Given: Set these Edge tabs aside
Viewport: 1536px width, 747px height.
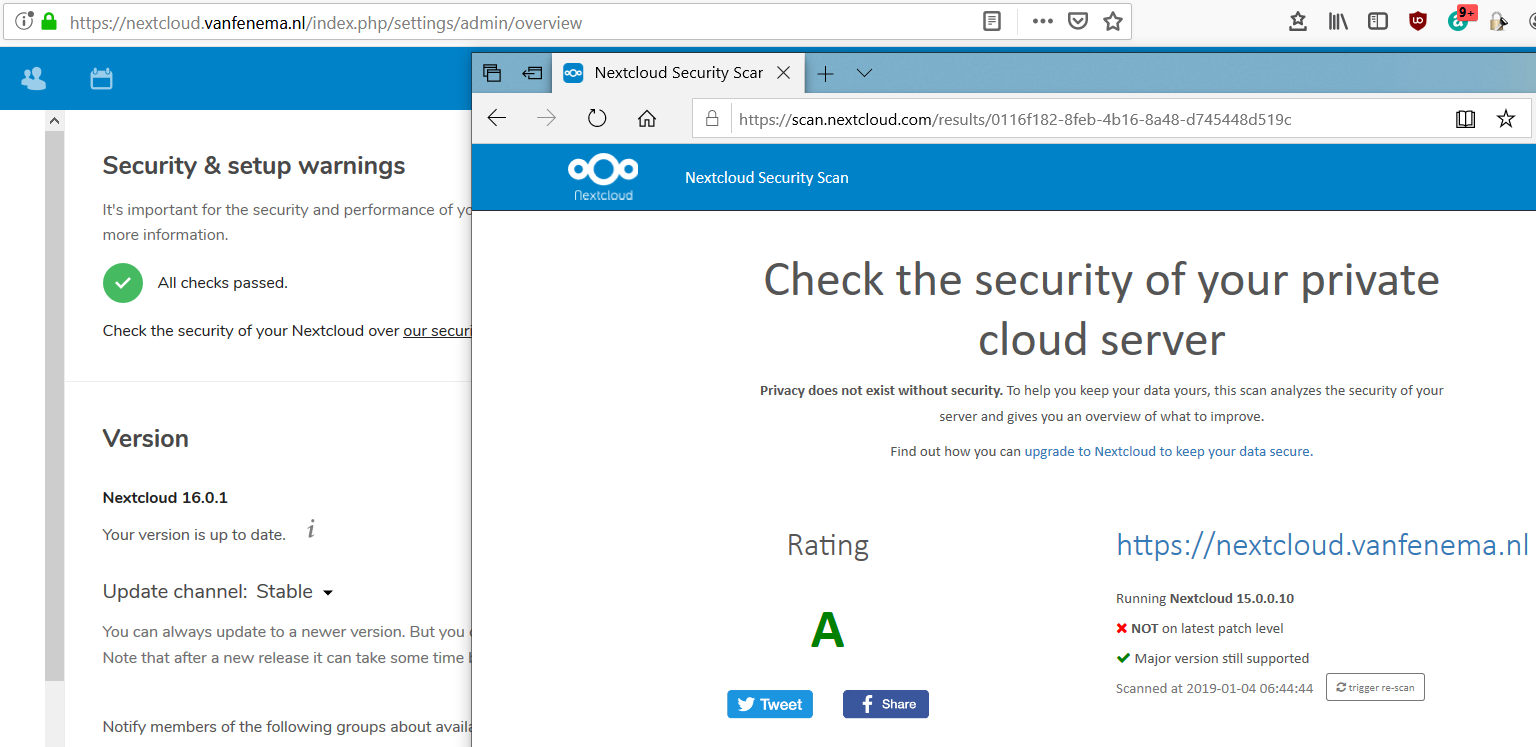Looking at the screenshot, I should [532, 73].
